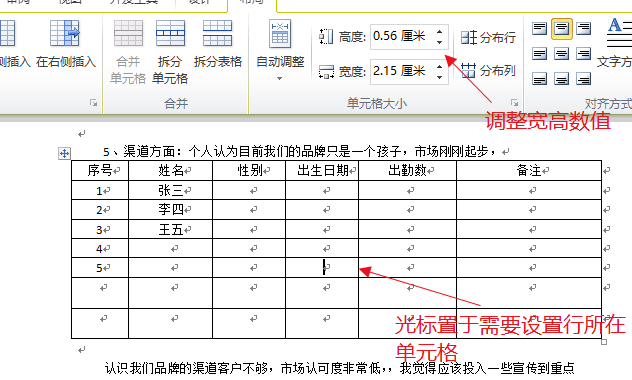Select align center left icon

539,54
